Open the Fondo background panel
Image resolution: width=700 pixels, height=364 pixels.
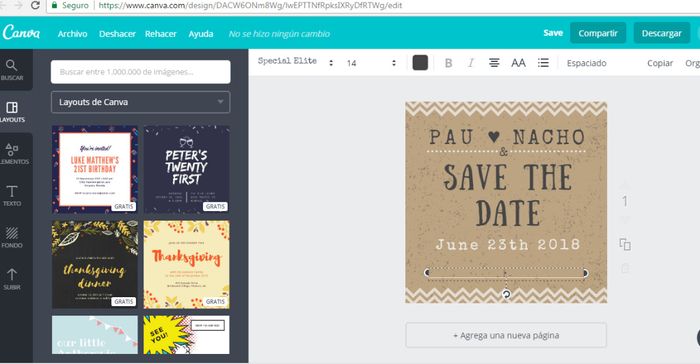pos(12,237)
